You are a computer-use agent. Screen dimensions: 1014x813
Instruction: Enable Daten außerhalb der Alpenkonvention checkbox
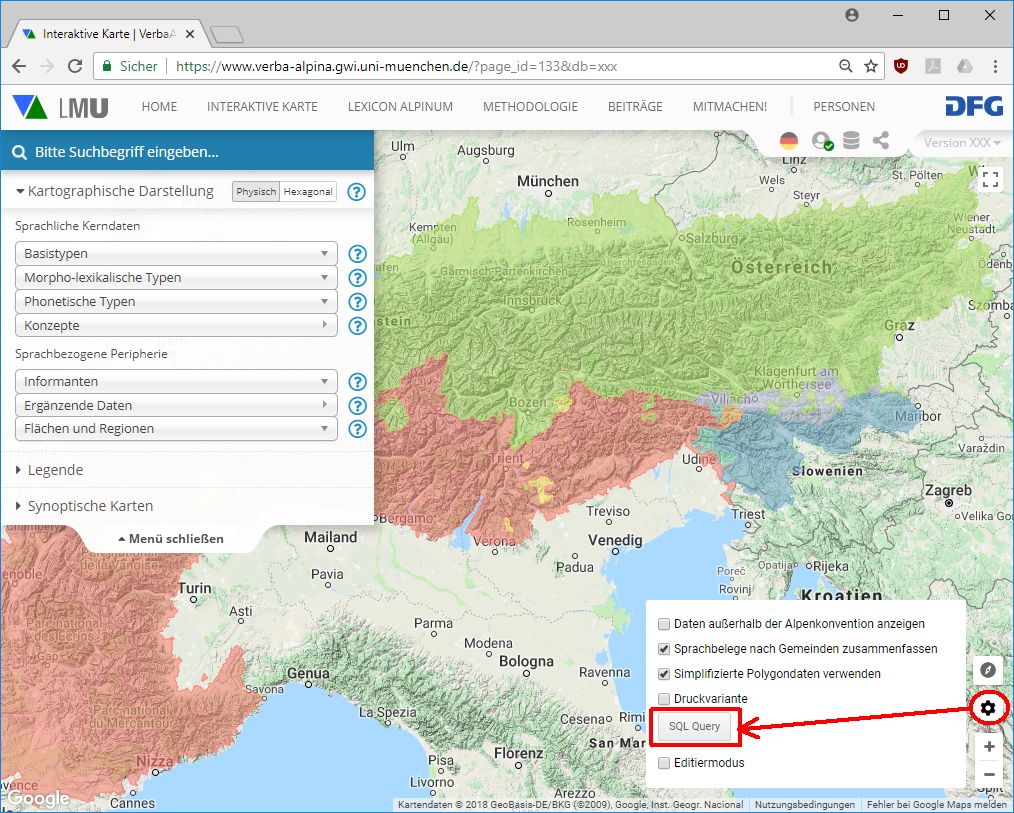click(x=664, y=623)
